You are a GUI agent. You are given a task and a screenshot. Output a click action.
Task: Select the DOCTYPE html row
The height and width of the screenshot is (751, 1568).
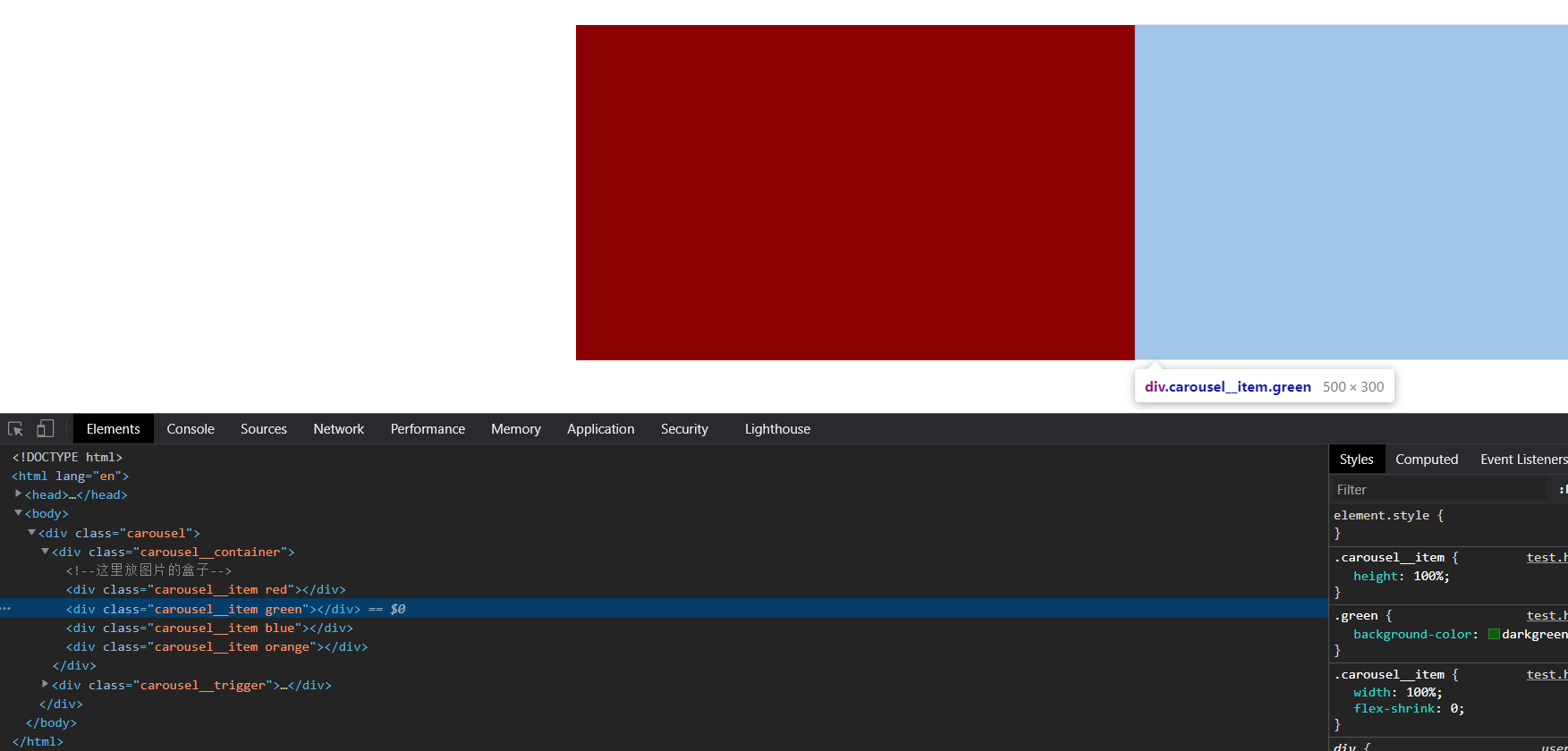coord(664,457)
